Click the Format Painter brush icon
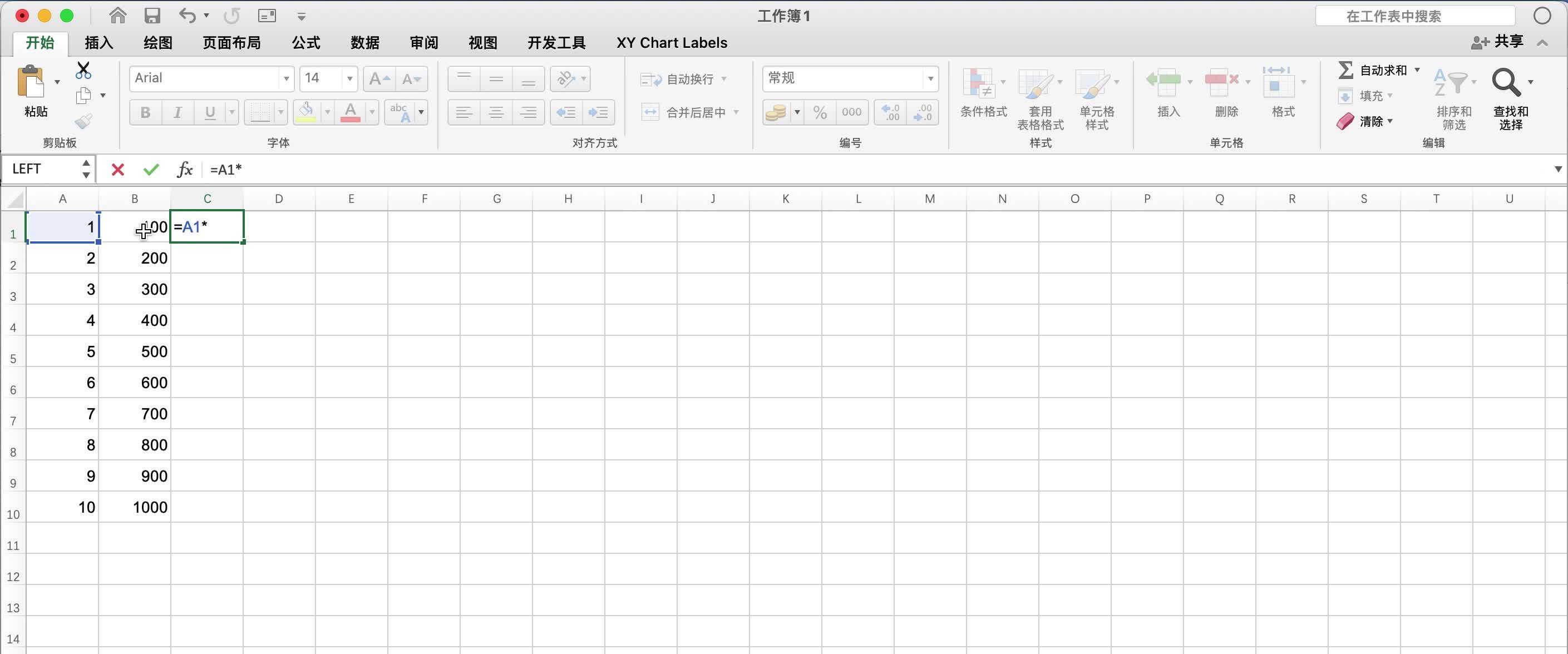The width and height of the screenshot is (1568, 654). pos(83,122)
